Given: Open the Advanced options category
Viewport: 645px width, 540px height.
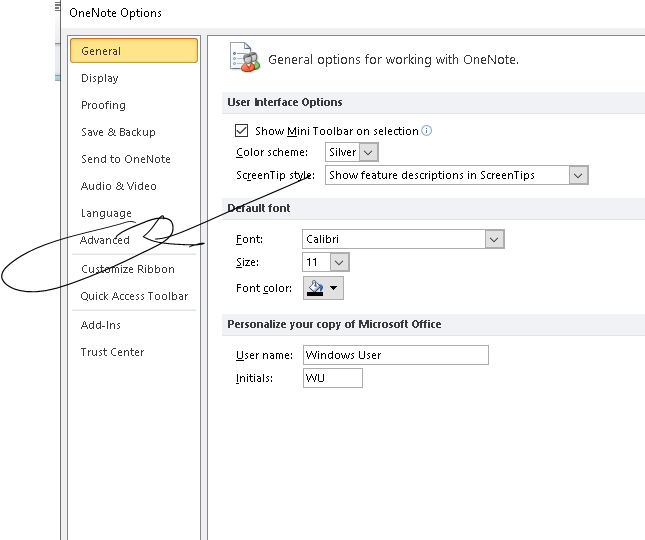Looking at the screenshot, I should (105, 240).
